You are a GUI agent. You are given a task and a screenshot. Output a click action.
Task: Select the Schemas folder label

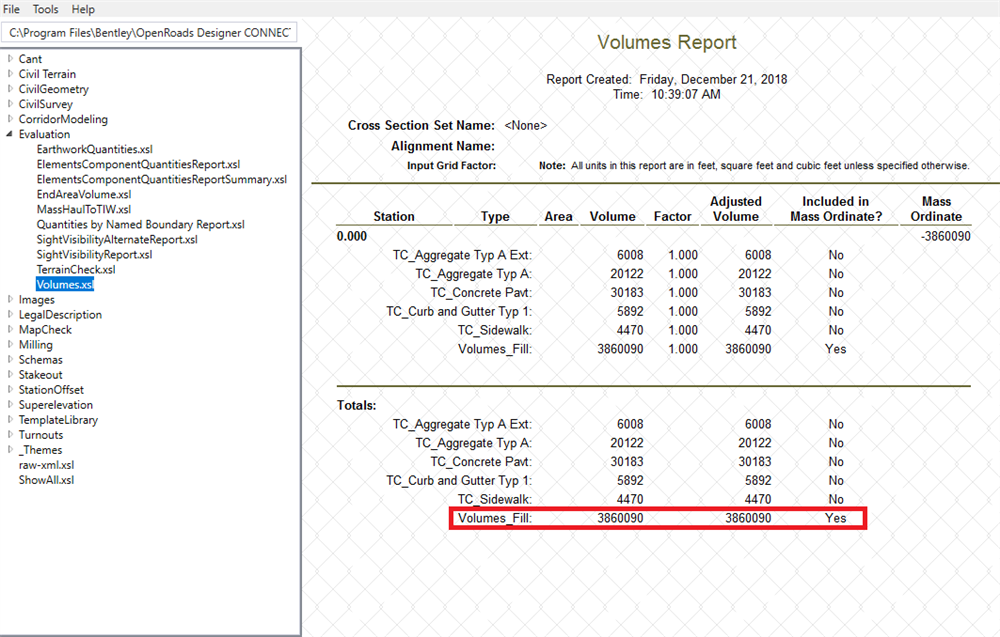pos(41,360)
